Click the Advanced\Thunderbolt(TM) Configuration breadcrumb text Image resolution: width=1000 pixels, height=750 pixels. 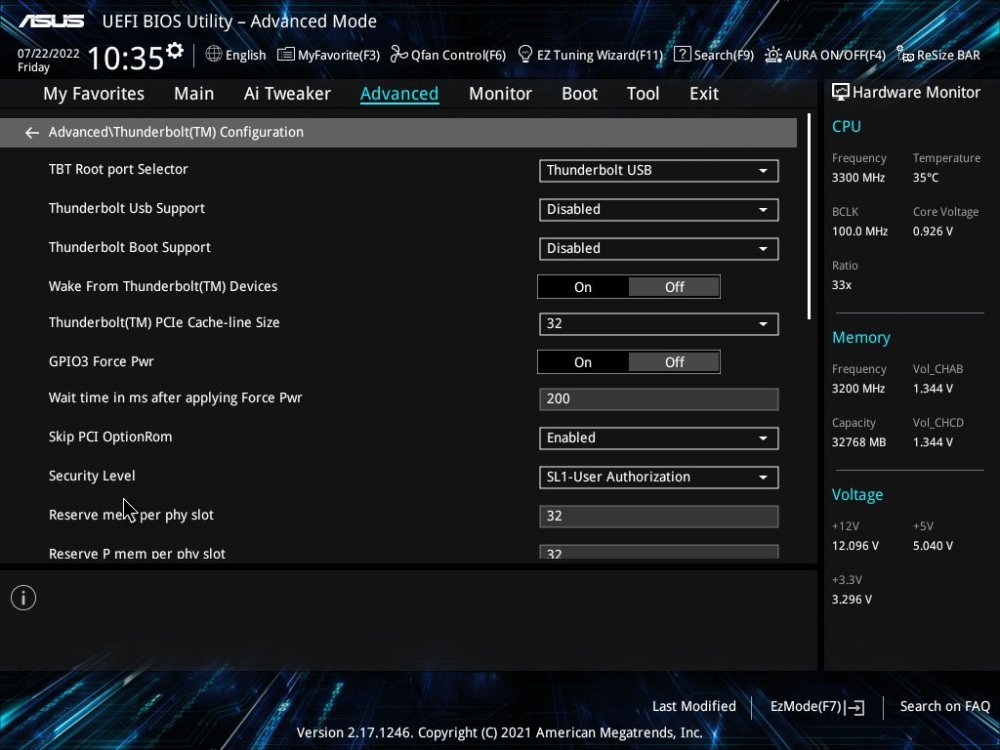tap(176, 133)
